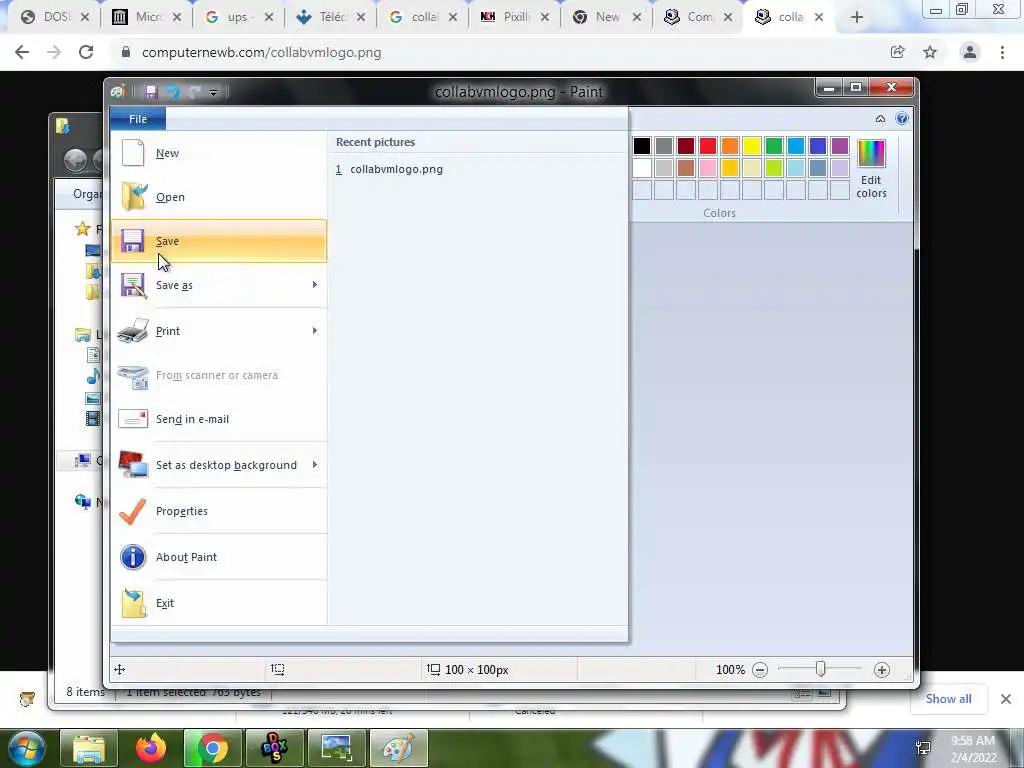This screenshot has width=1024, height=768.
Task: Open Windows Explorer from the taskbar
Action: pos(89,748)
